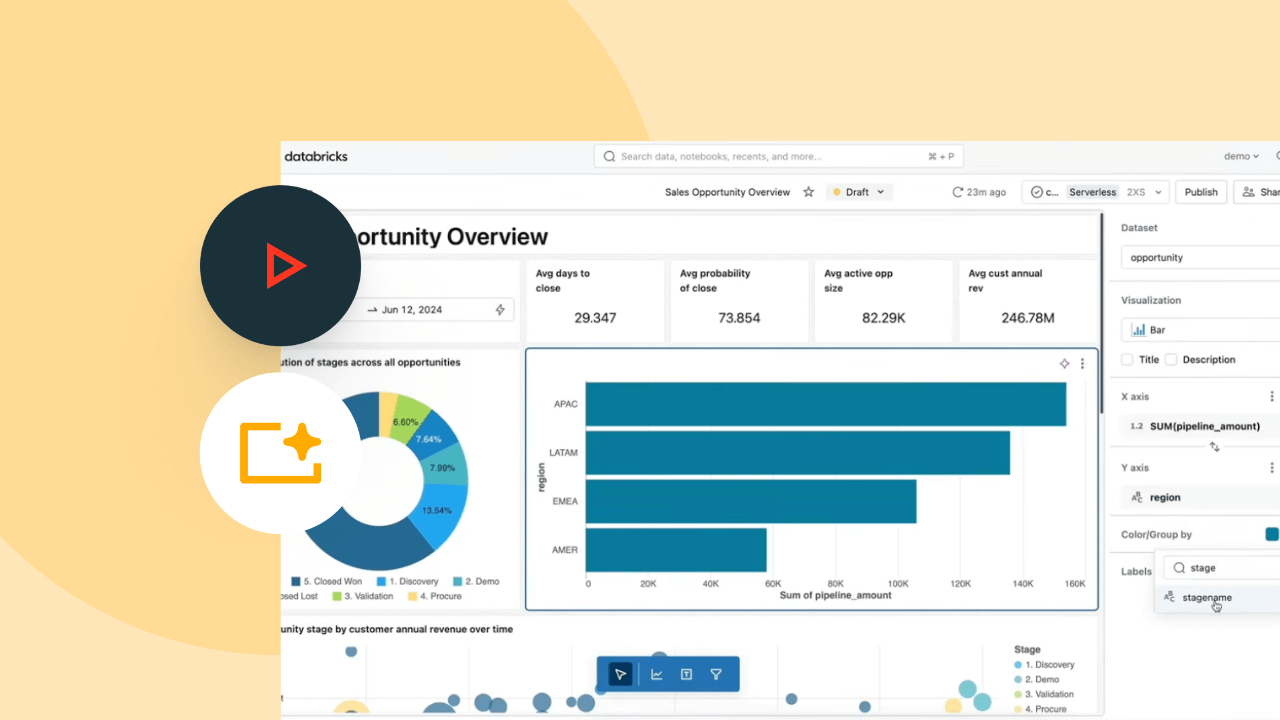Select the cursor pointer tool in toolbar
1280x720 pixels.
coord(621,674)
